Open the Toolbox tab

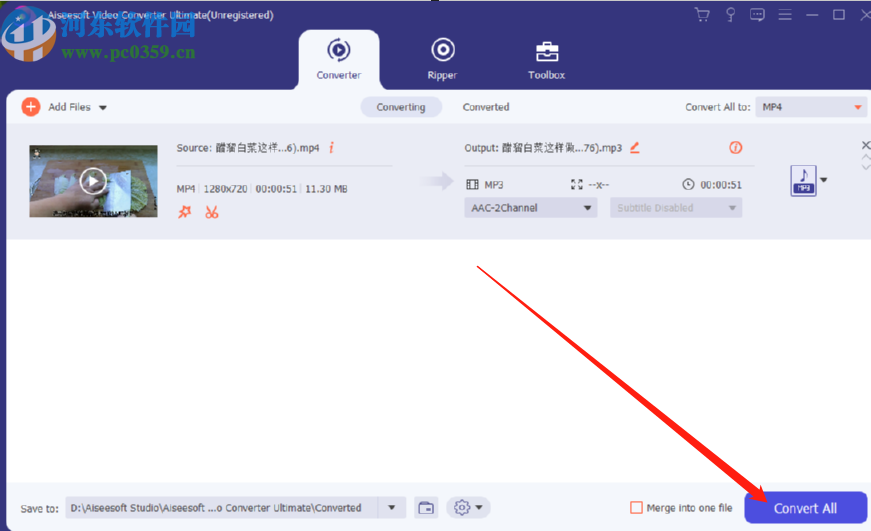[x=547, y=59]
